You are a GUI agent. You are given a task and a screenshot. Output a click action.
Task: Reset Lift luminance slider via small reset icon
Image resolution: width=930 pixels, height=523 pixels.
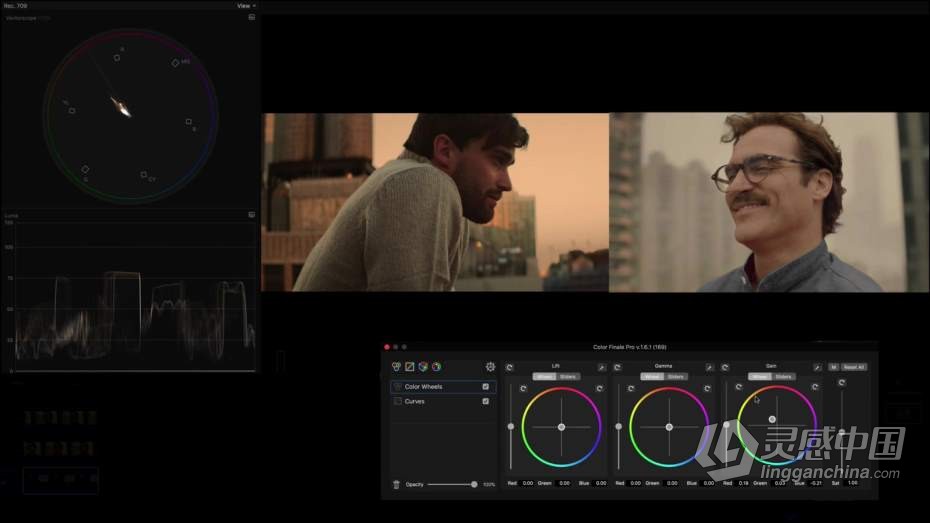[523, 388]
